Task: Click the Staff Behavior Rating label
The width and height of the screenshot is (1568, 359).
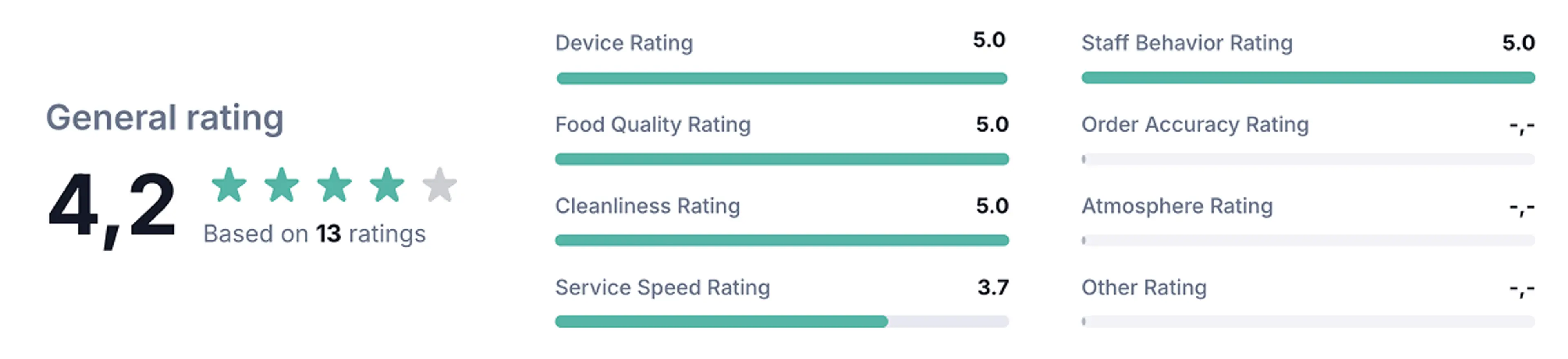Action: pos(1186,43)
